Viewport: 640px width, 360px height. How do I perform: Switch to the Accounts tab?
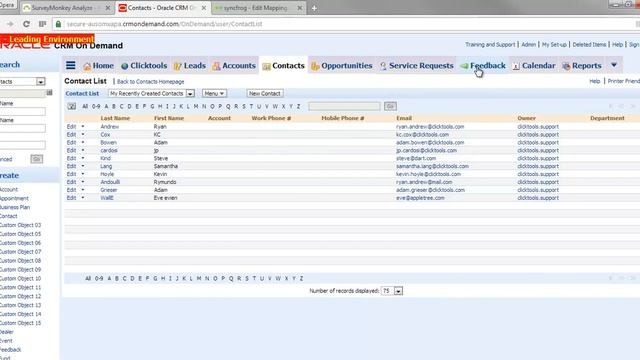(234, 66)
